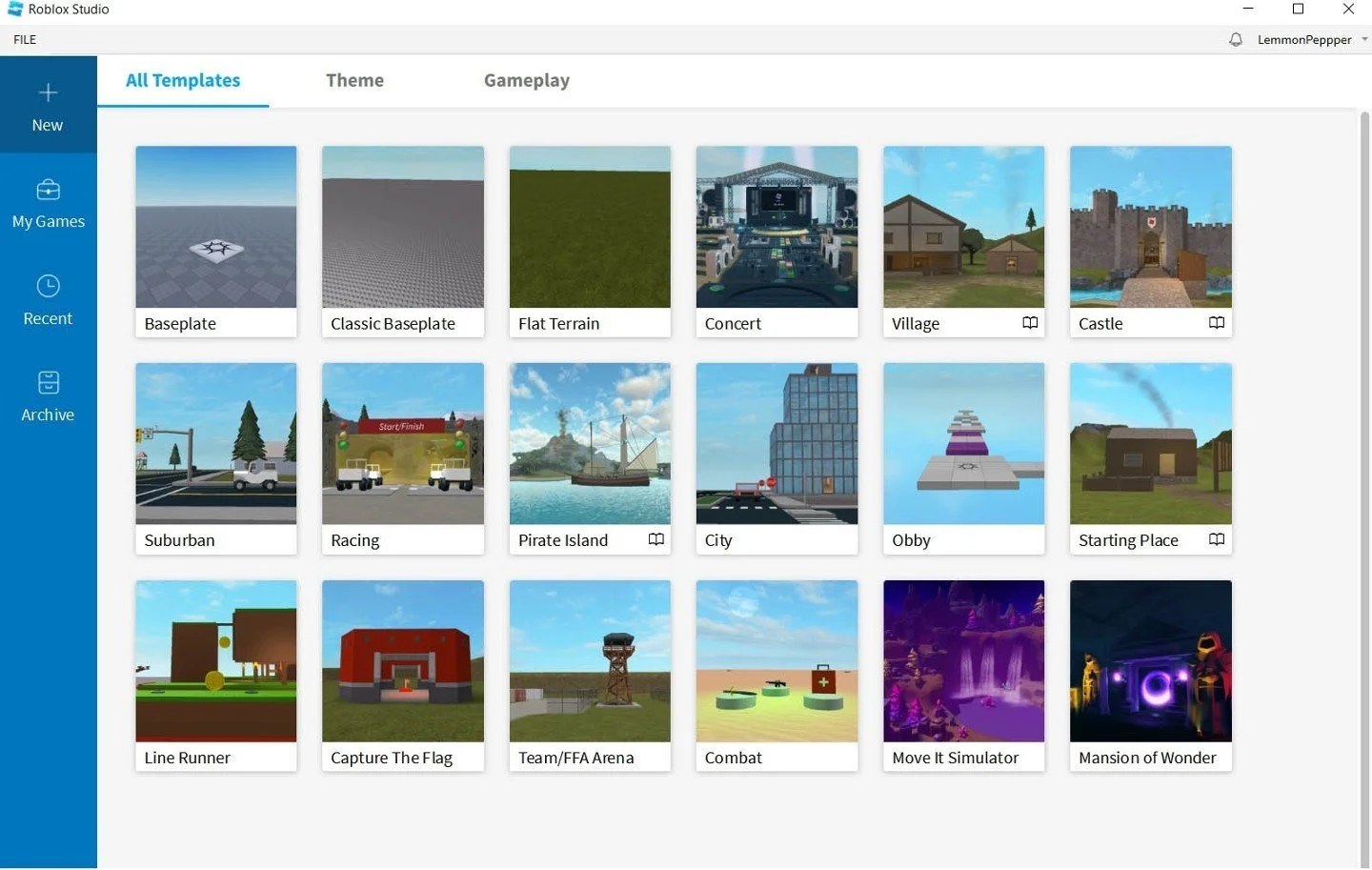1372x870 pixels.
Task: Open the book icon on Village template
Action: pos(1030,323)
